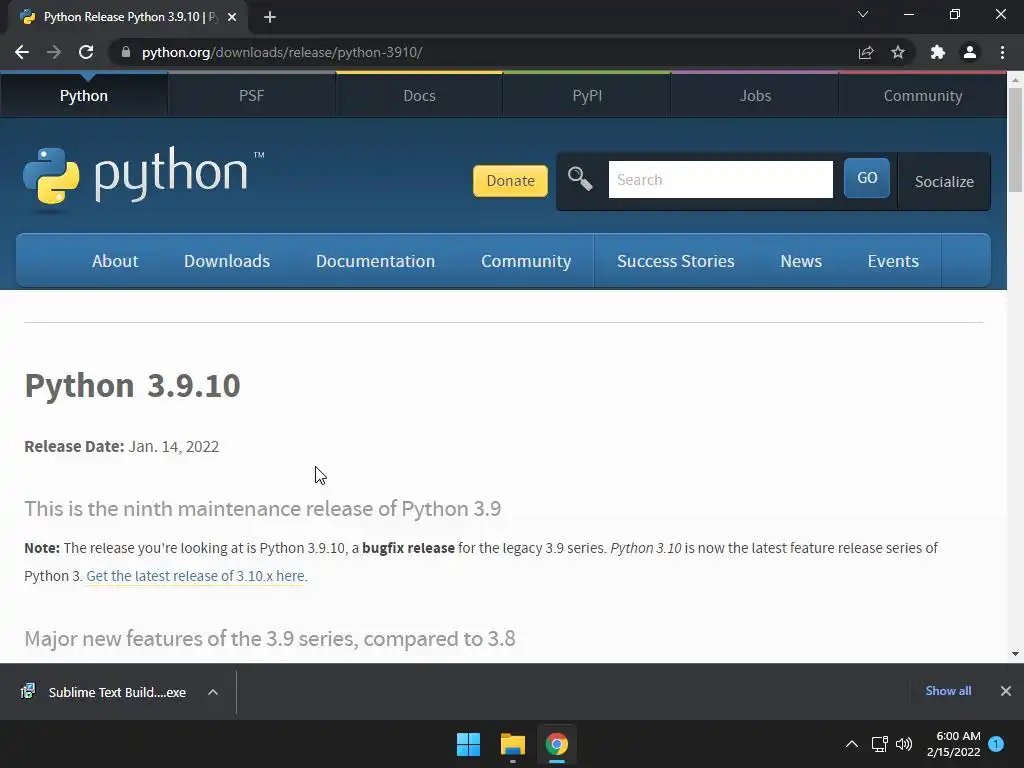The image size is (1024, 768).
Task: Click the yellow Donate button
Action: 510,181
